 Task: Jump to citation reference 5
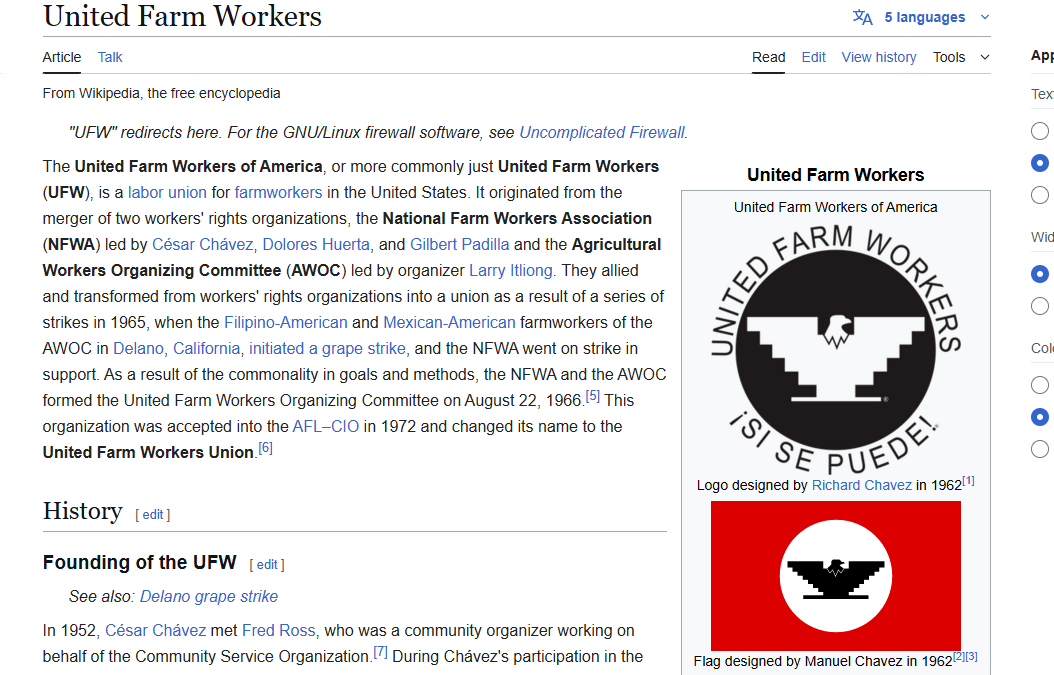592,396
